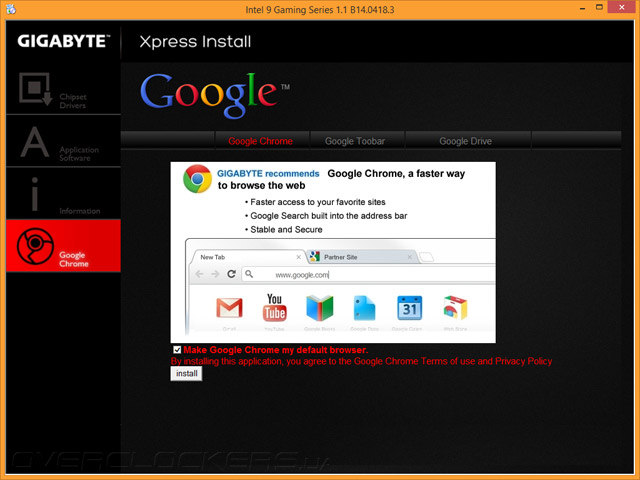This screenshot has width=640, height=480.
Task: Uncheck Make Google Chrome my default browser
Action: (177, 350)
